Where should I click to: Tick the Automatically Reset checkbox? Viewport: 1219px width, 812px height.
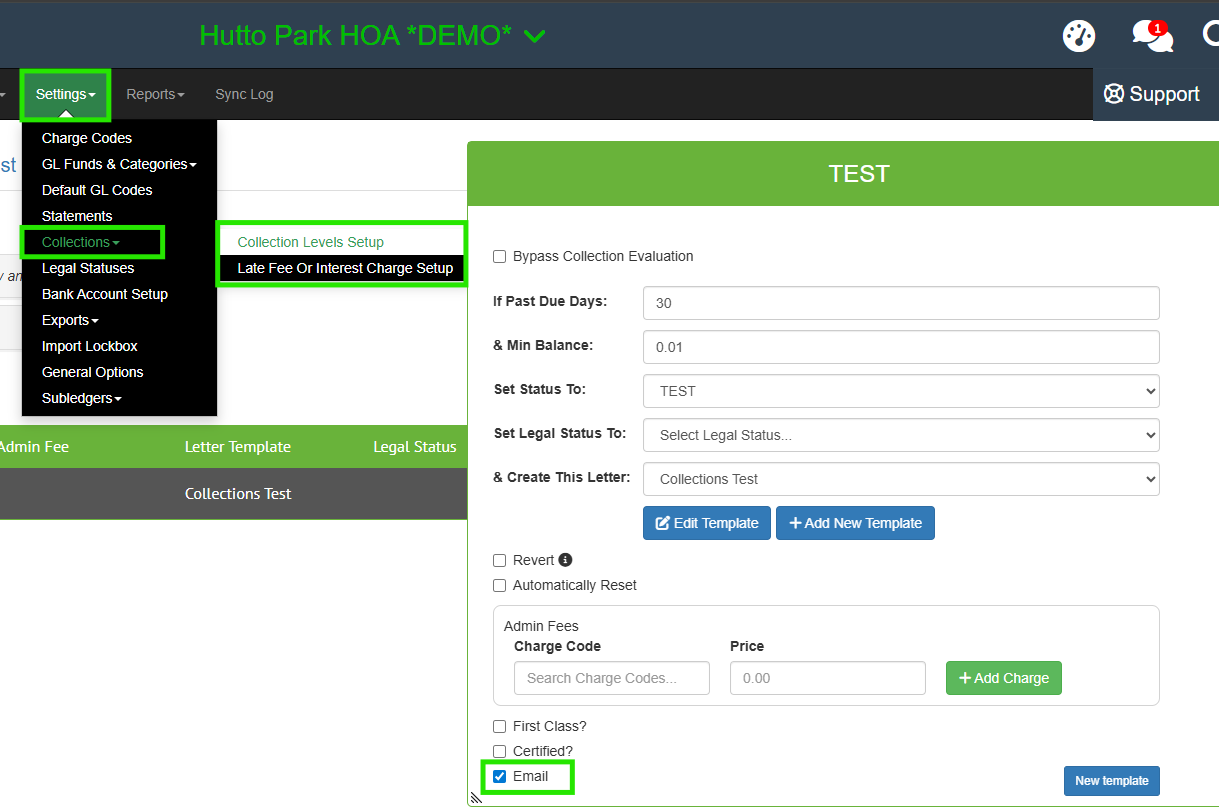pos(500,585)
